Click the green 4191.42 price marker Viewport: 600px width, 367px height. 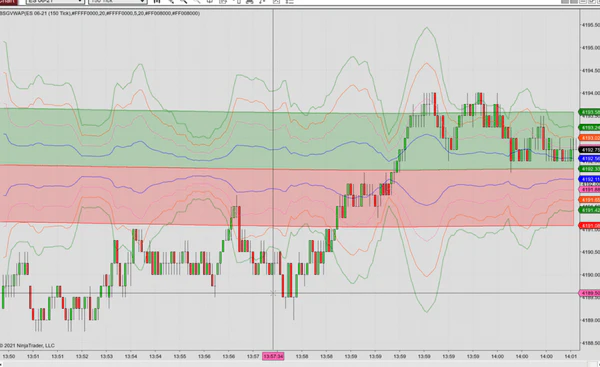tap(589, 210)
